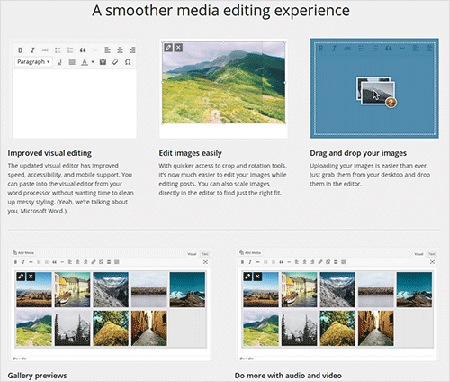Viewport: 450px width, 382px height.
Task: Click Bold in the Gallery previews editor toolbar
Action: coord(15,262)
